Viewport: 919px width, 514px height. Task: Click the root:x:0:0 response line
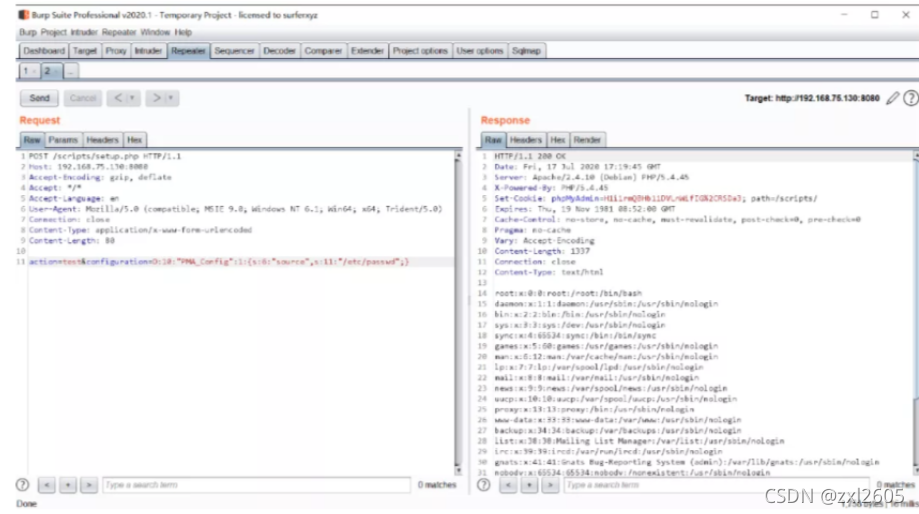tap(568, 294)
